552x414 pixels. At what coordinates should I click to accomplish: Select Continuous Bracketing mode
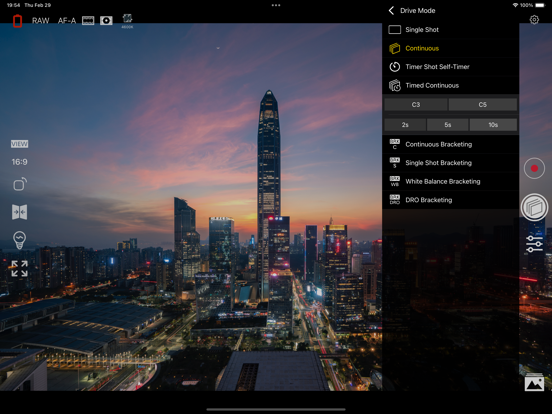coord(450,144)
